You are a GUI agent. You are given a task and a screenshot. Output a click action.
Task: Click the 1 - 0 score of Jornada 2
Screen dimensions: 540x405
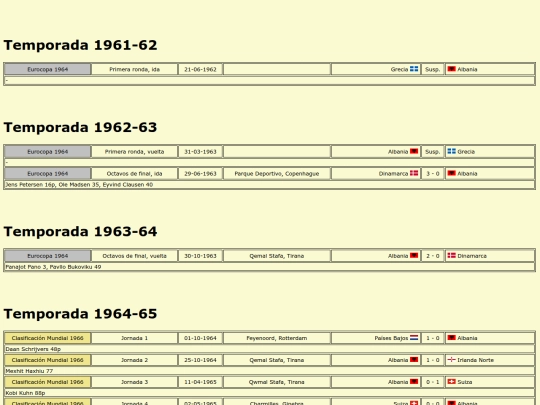pos(433,360)
